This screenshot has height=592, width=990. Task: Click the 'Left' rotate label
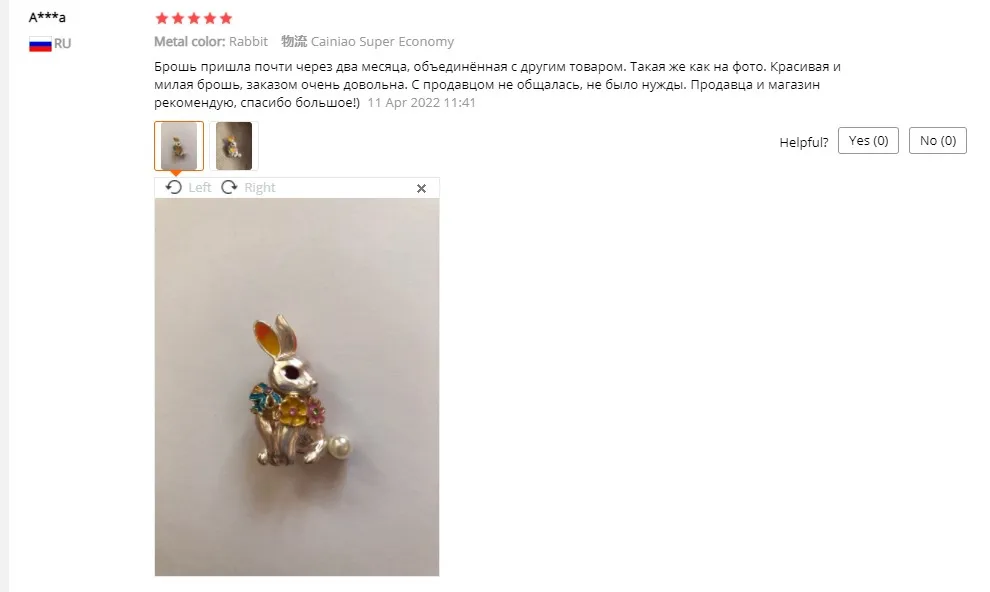pos(200,187)
